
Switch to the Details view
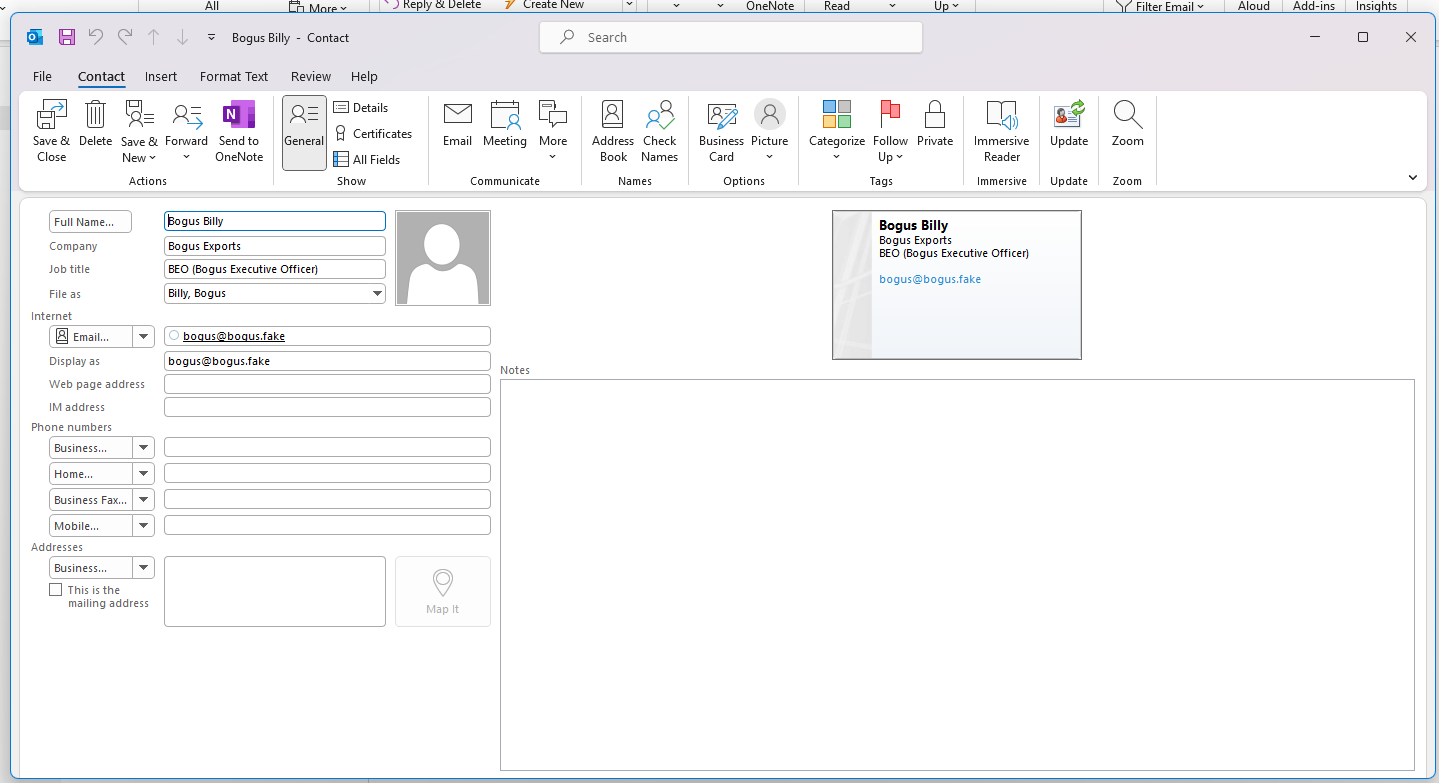[360, 108]
